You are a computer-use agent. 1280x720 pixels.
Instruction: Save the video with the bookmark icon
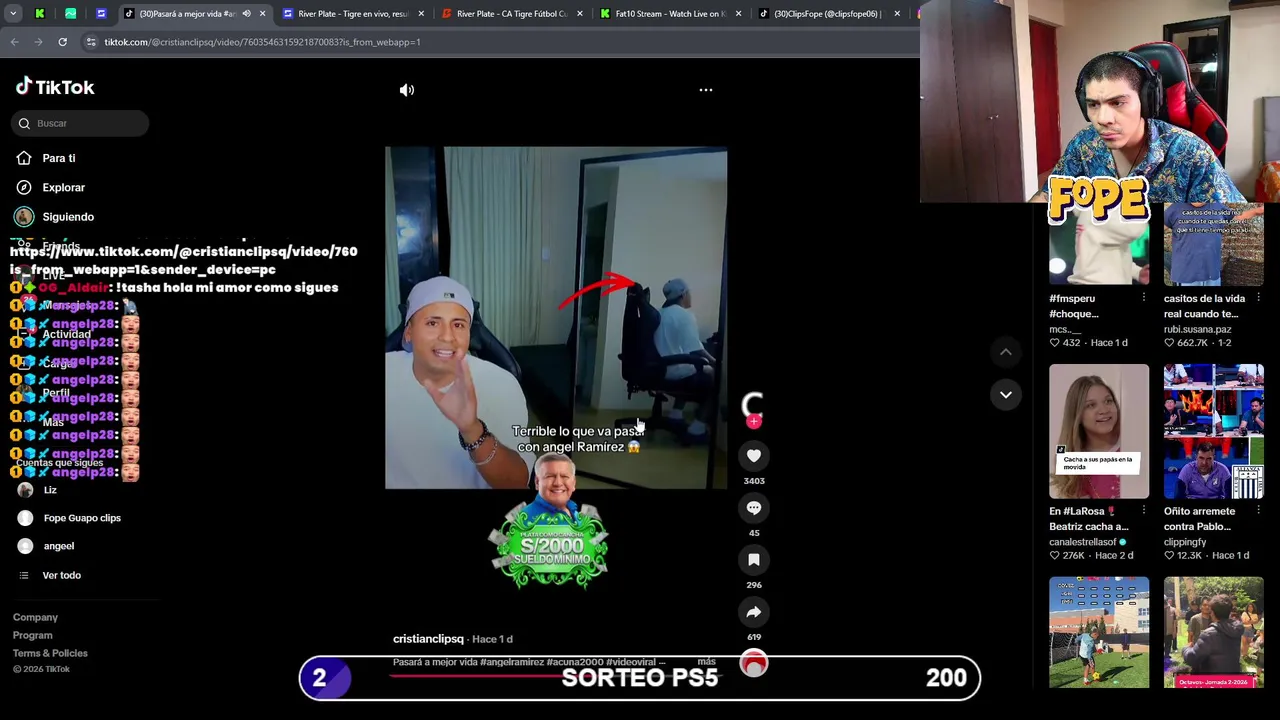click(x=754, y=560)
